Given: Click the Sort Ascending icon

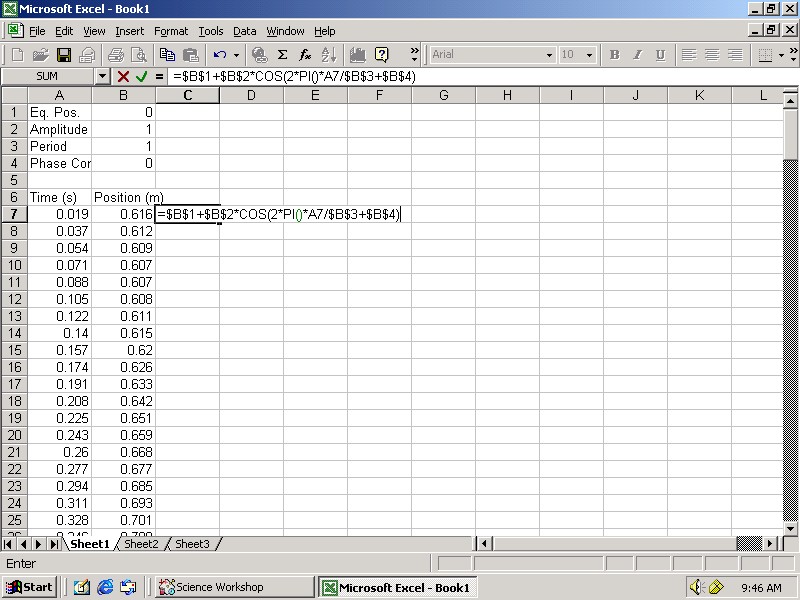Looking at the screenshot, I should point(329,55).
